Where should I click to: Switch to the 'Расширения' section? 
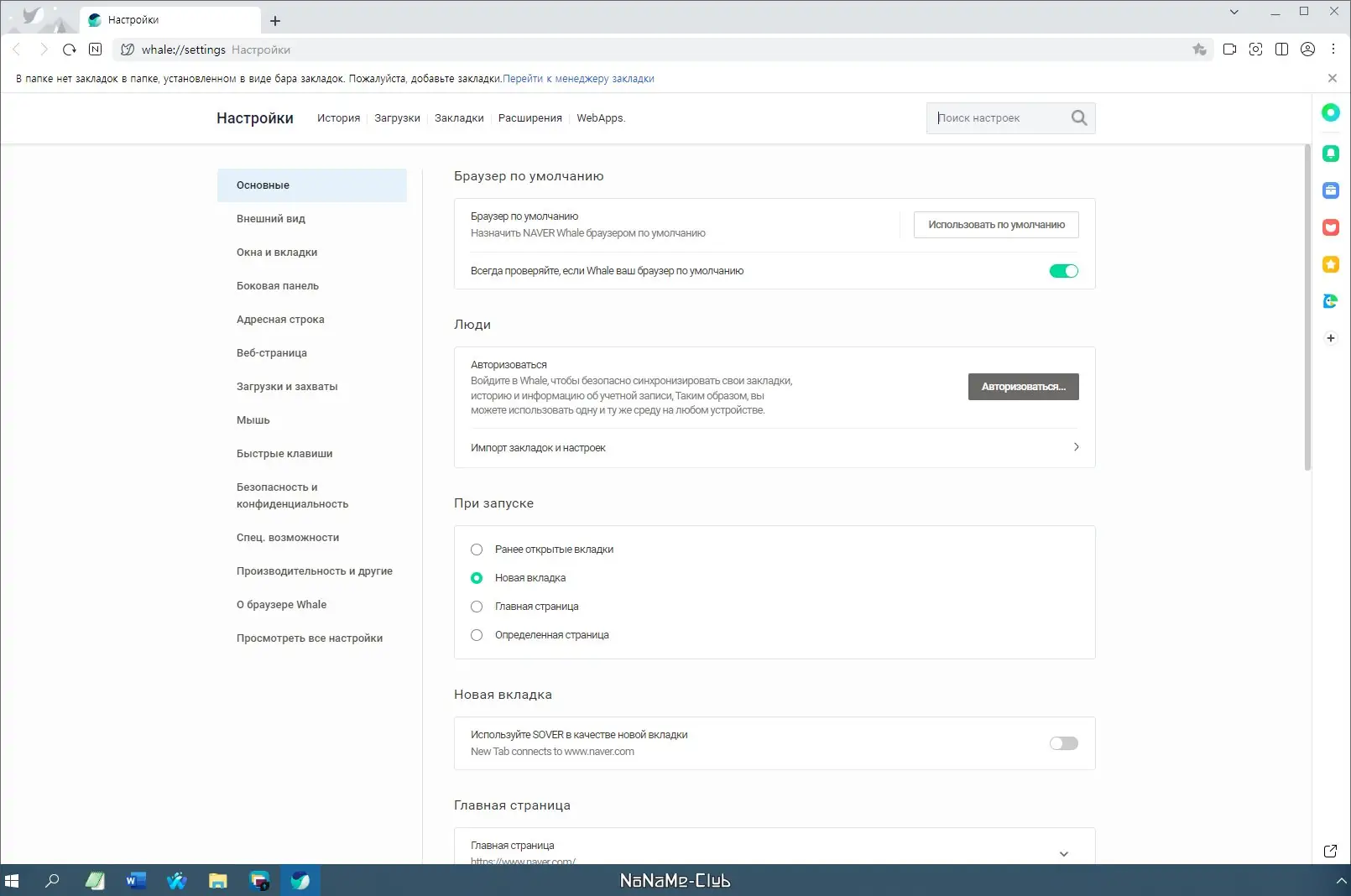tap(529, 117)
